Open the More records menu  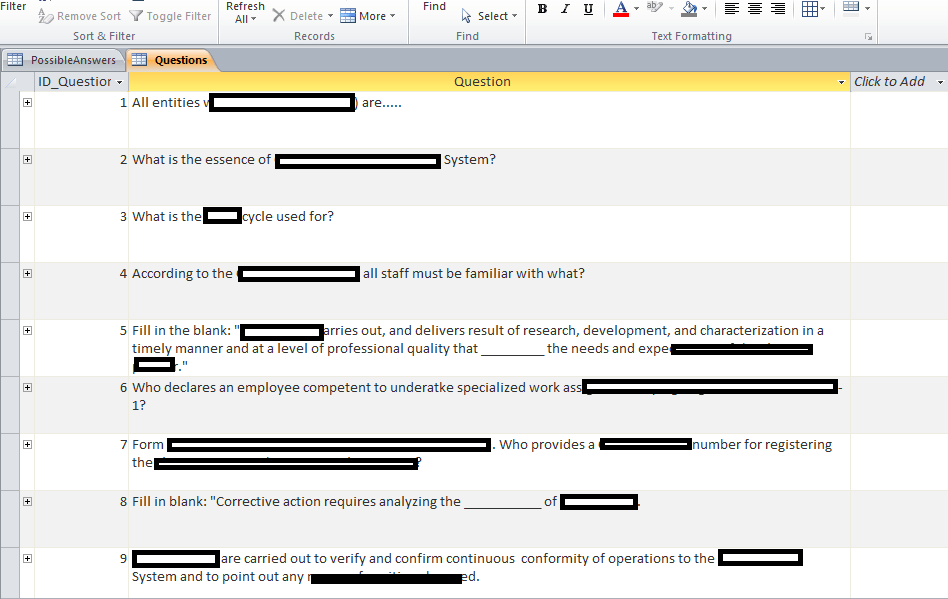pyautogui.click(x=368, y=16)
